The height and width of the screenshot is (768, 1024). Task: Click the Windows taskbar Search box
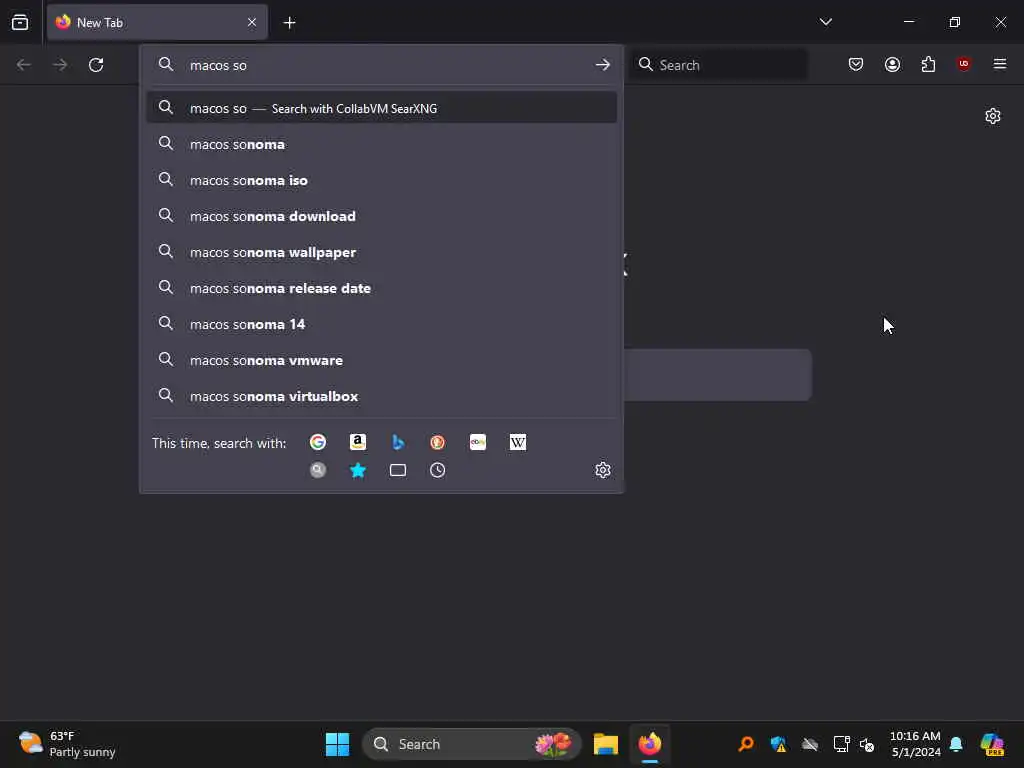(472, 744)
